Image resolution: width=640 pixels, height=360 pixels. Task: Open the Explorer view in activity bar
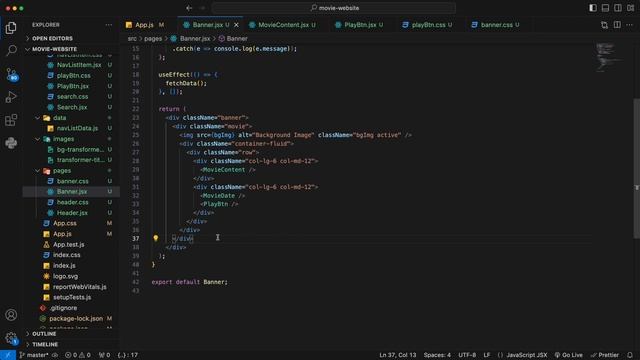click(11, 28)
